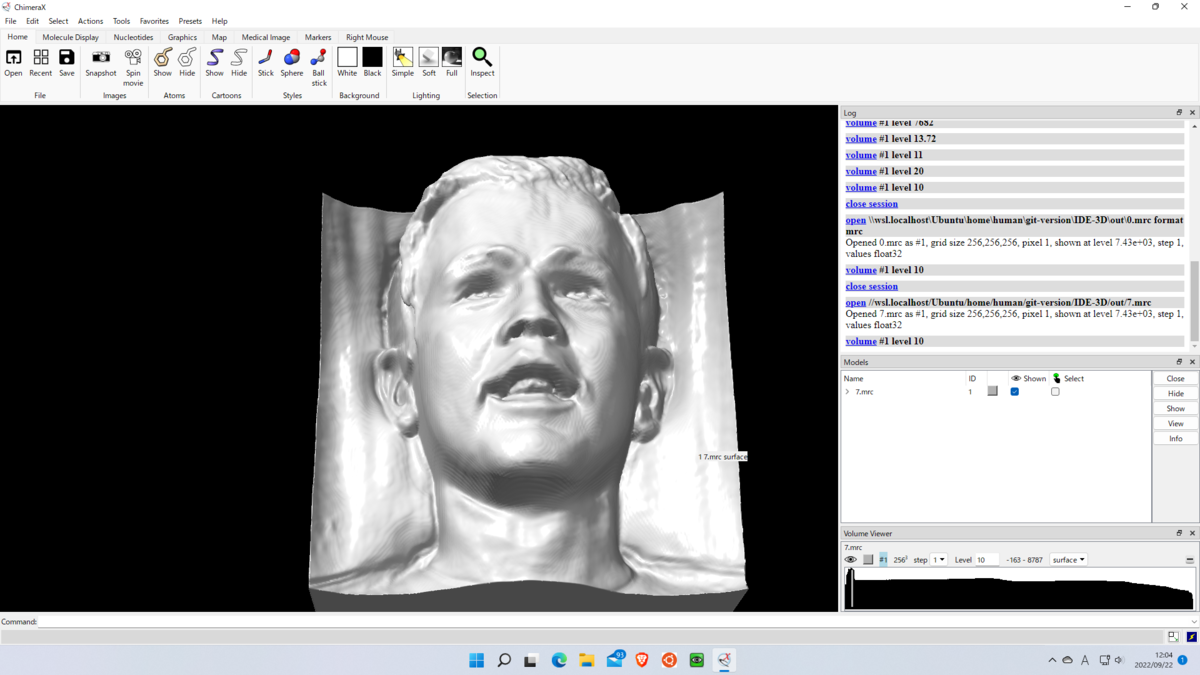Toggle the eye visibility in Volume Viewer
Viewport: 1200px width, 675px height.
851,559
